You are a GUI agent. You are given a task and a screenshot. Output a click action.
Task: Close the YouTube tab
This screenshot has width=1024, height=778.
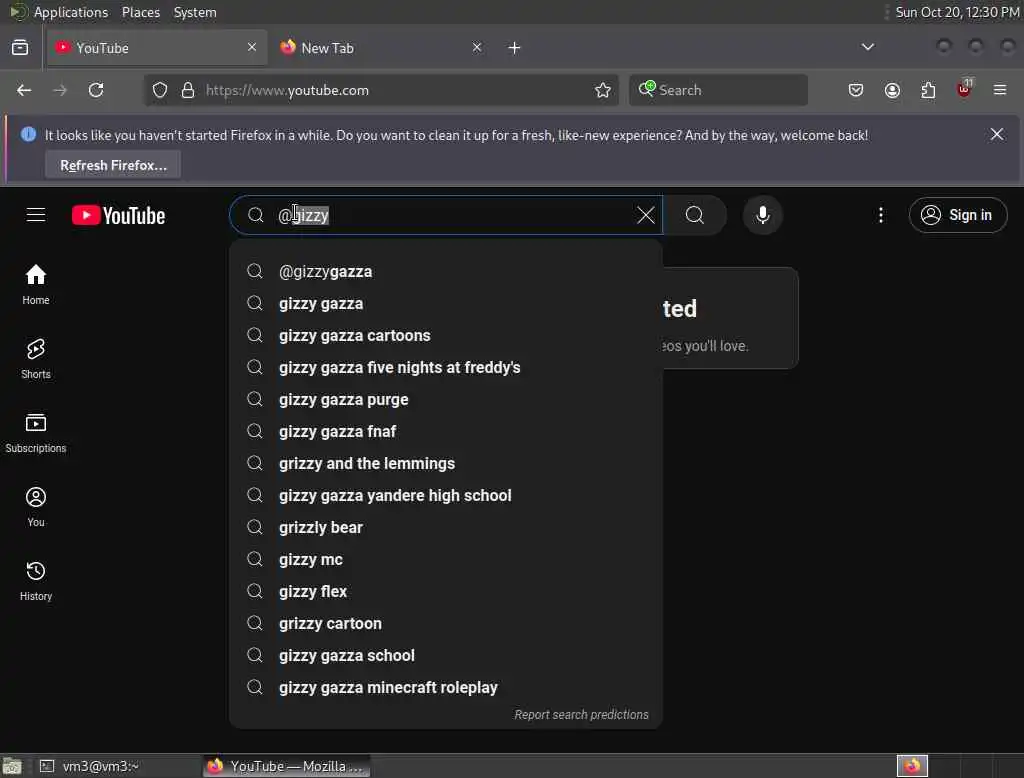tap(251, 47)
